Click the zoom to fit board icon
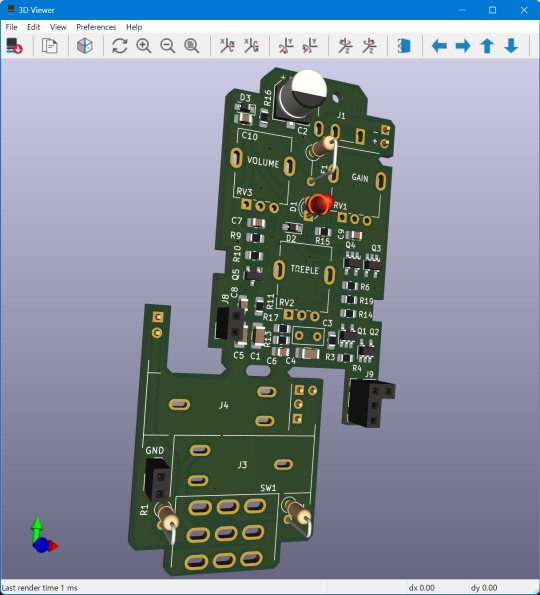This screenshot has height=595, width=540. tap(191, 46)
